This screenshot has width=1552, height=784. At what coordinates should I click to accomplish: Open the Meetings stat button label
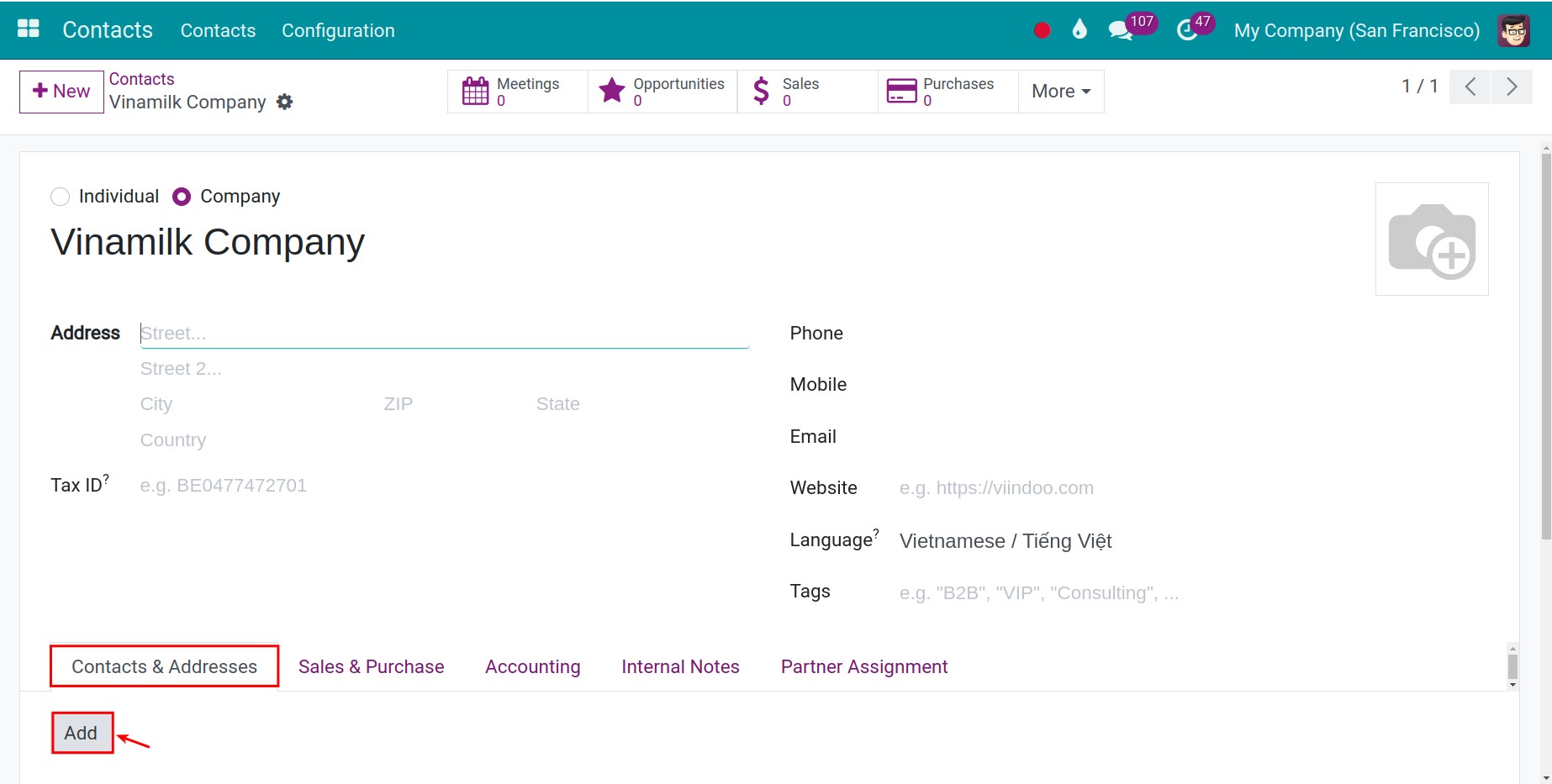coord(528,83)
